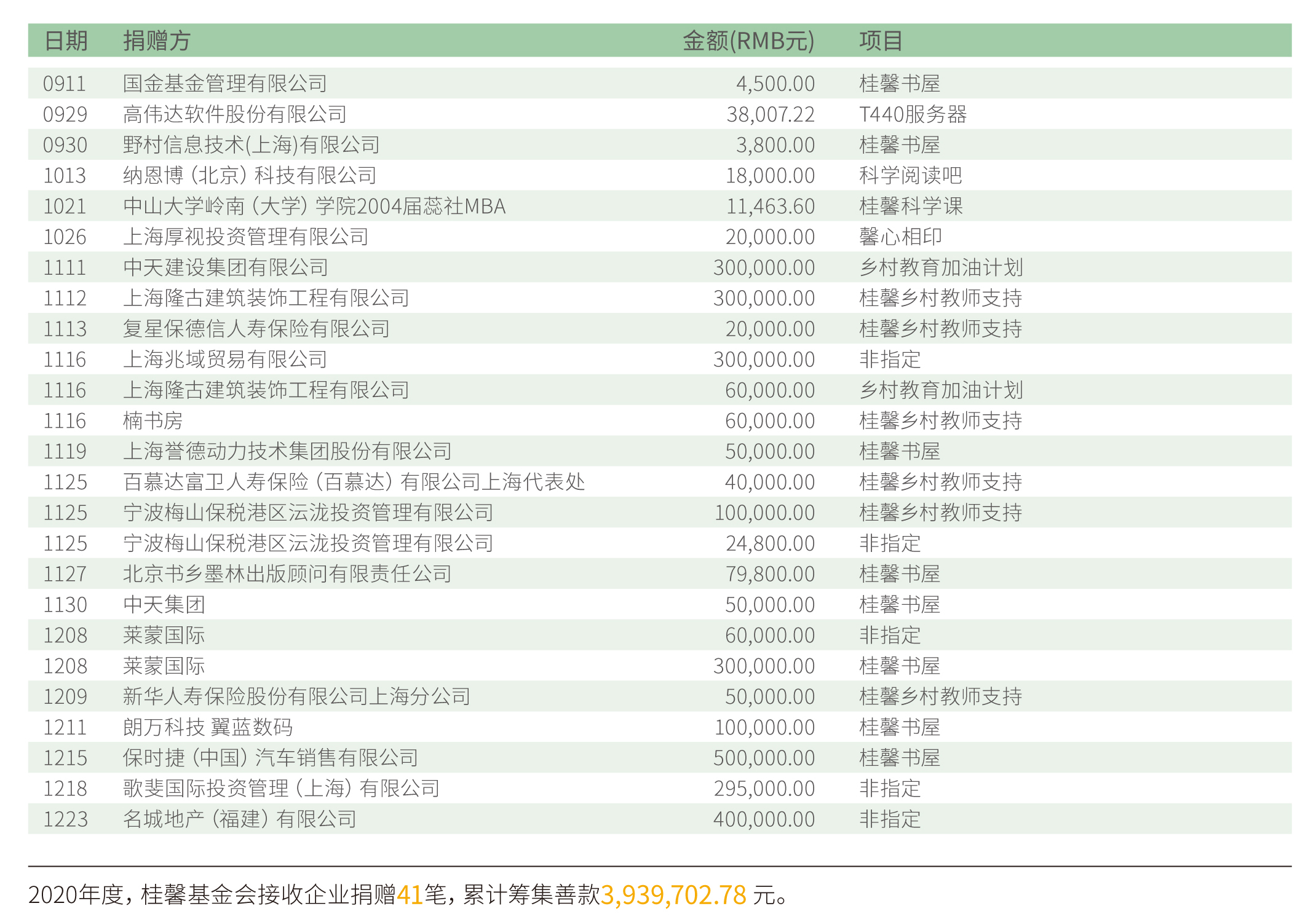Click the 捐赠方 column header

157,41
